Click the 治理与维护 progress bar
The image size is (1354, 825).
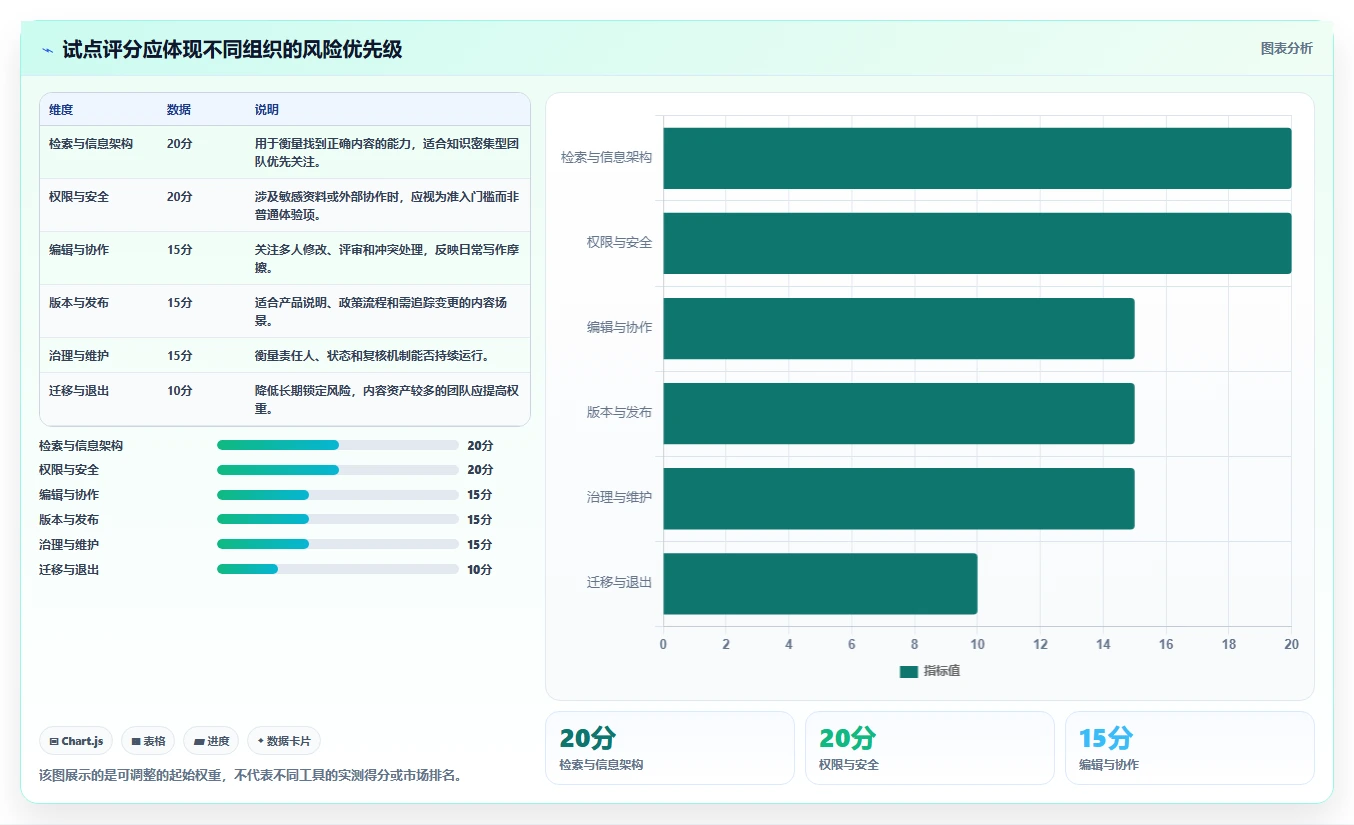tap(337, 545)
